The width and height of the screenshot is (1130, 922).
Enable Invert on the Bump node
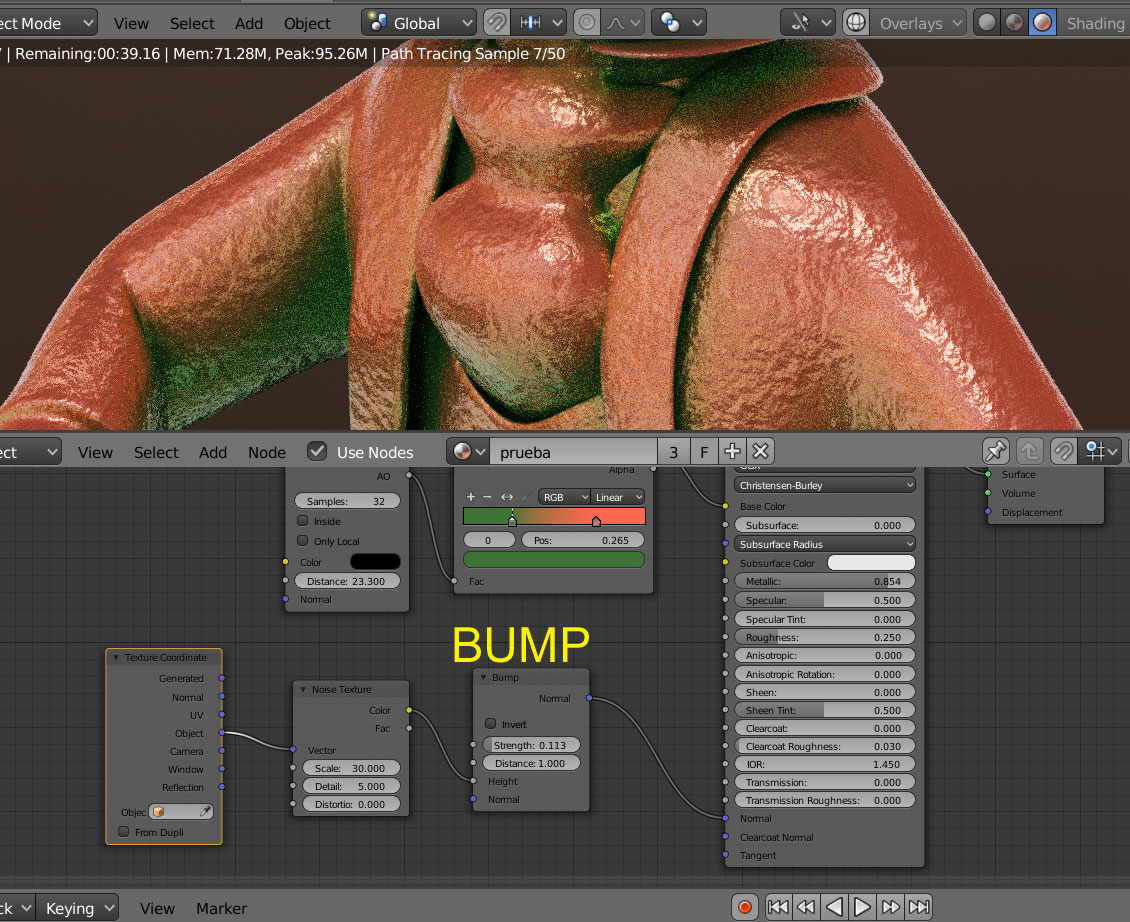pos(489,724)
